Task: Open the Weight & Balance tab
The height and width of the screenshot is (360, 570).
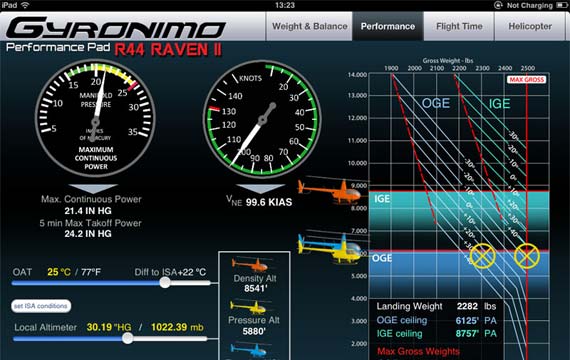Action: 309,26
